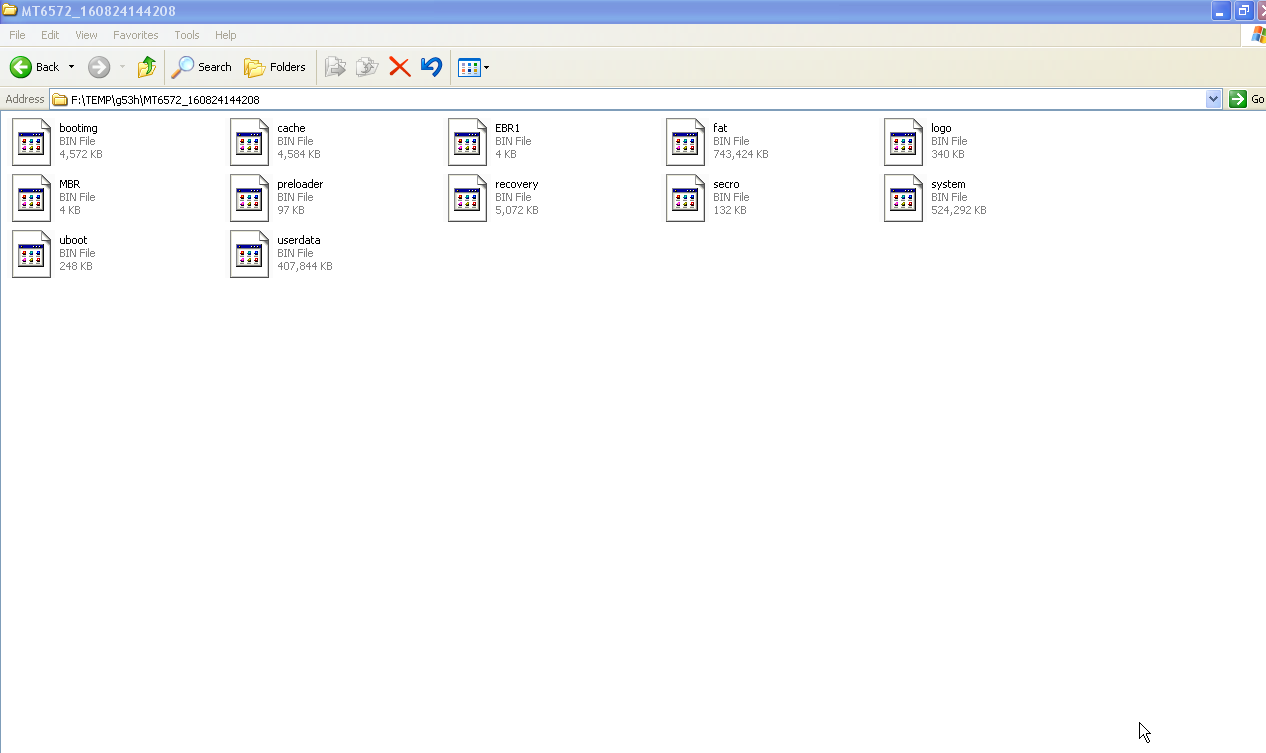This screenshot has width=1266, height=753.
Task: Select the uboot BIN file icon
Action: [x=31, y=254]
